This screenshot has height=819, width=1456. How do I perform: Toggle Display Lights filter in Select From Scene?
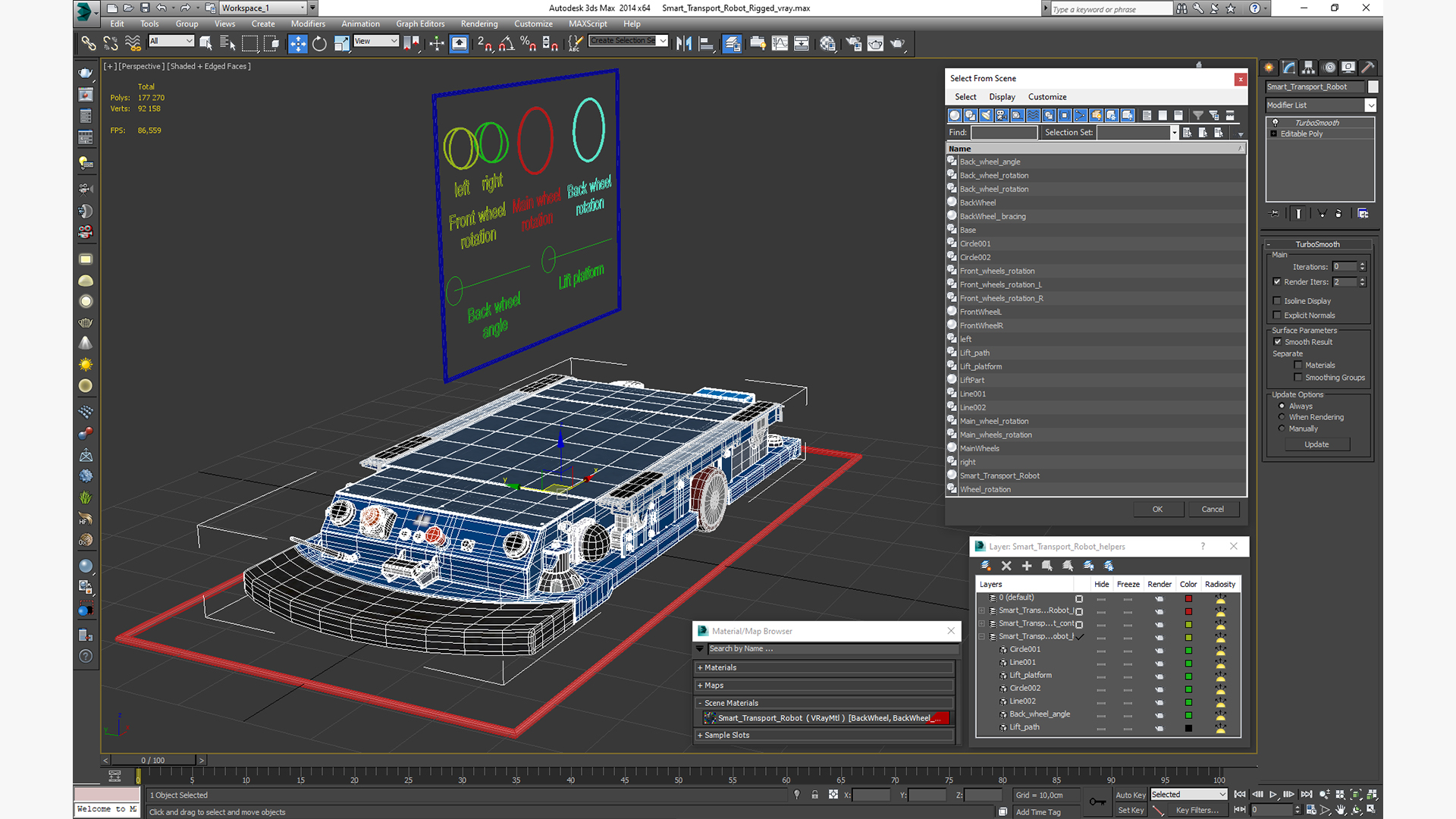coord(986,115)
